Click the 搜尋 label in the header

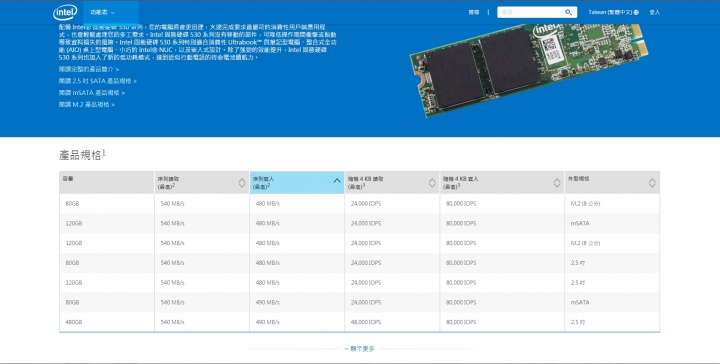point(474,12)
